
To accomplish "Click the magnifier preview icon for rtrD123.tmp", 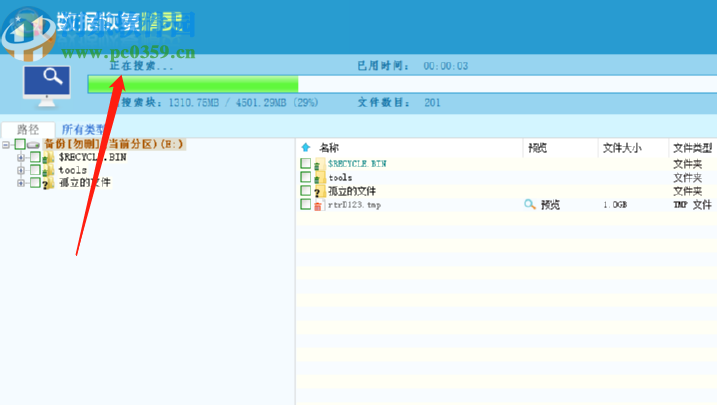I will click(530, 204).
